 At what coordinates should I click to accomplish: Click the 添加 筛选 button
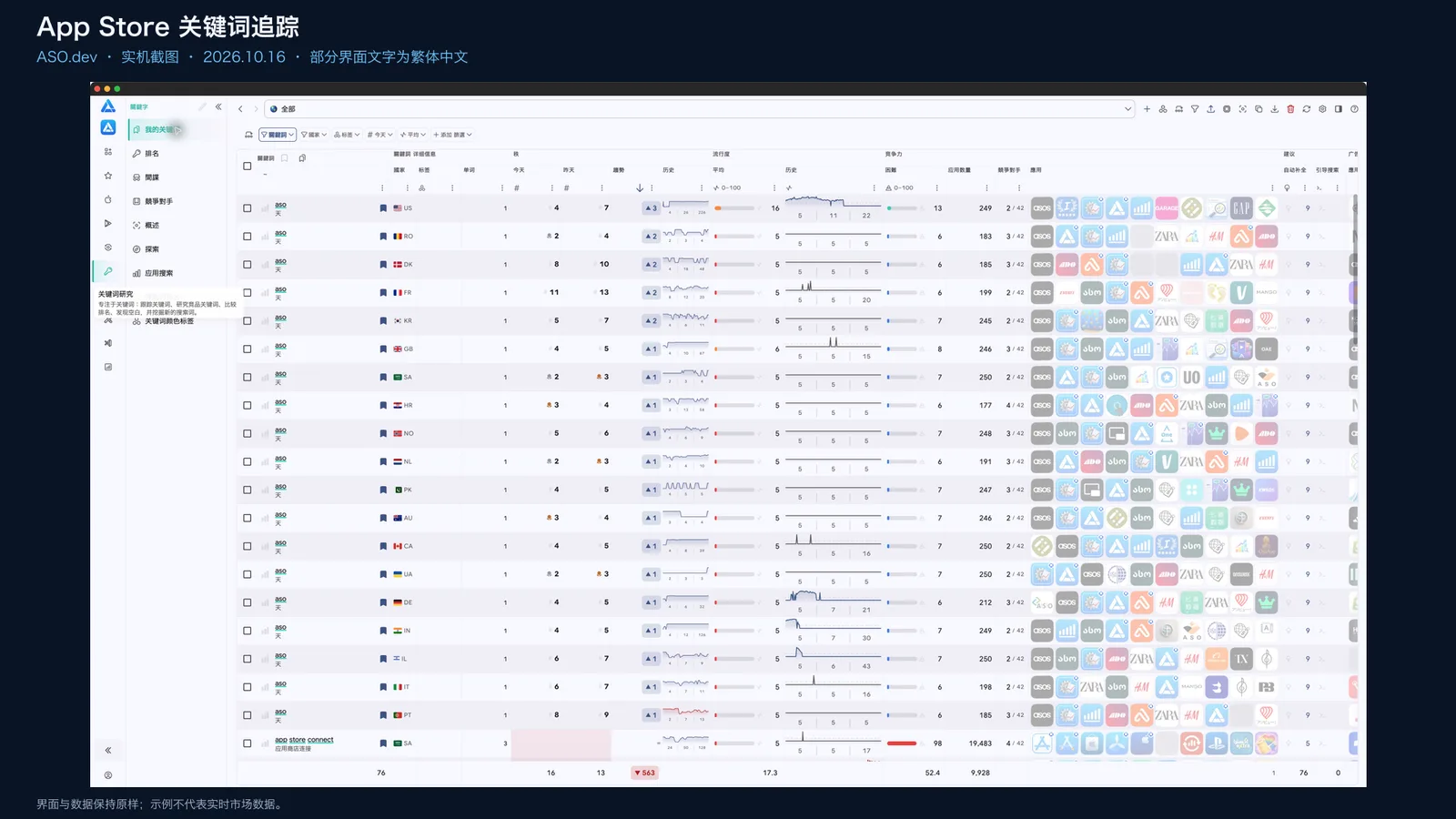(452, 135)
